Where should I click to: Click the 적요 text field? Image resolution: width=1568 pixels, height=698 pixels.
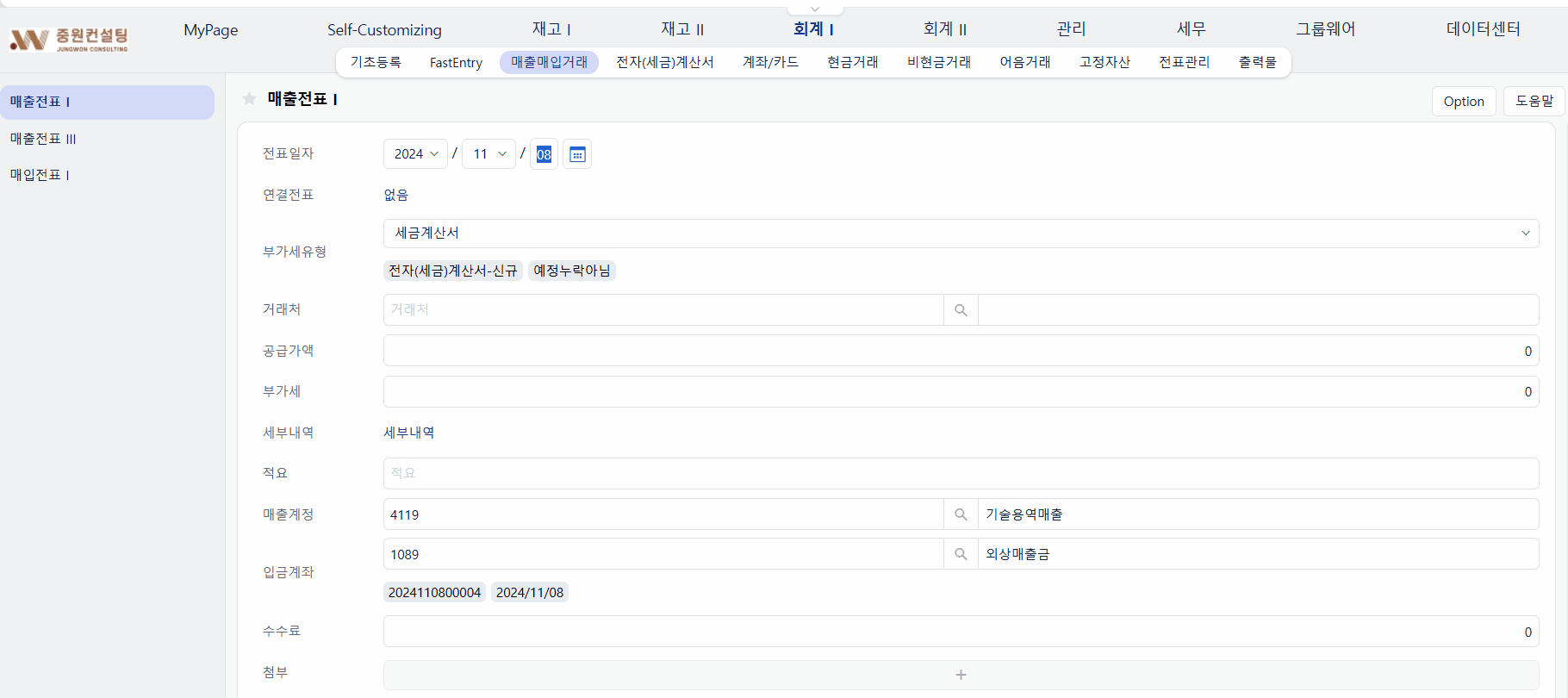[x=961, y=473]
